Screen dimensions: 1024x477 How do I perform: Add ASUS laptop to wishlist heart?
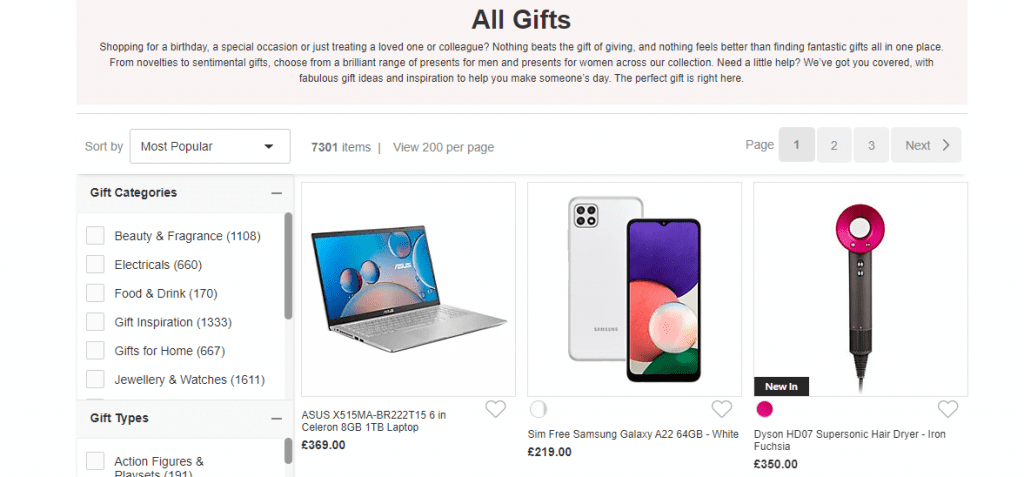point(495,409)
